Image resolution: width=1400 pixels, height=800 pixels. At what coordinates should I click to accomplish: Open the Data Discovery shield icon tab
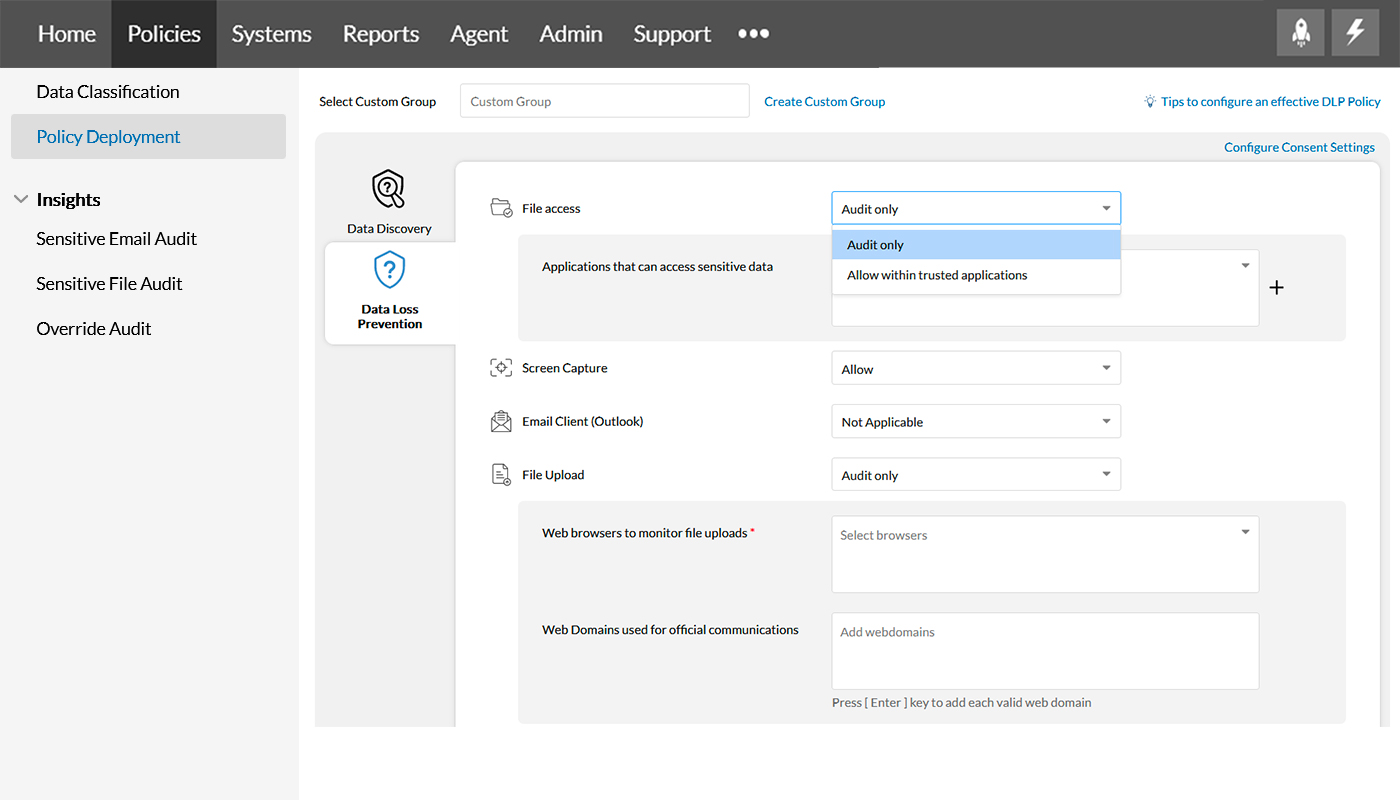pyautogui.click(x=388, y=188)
